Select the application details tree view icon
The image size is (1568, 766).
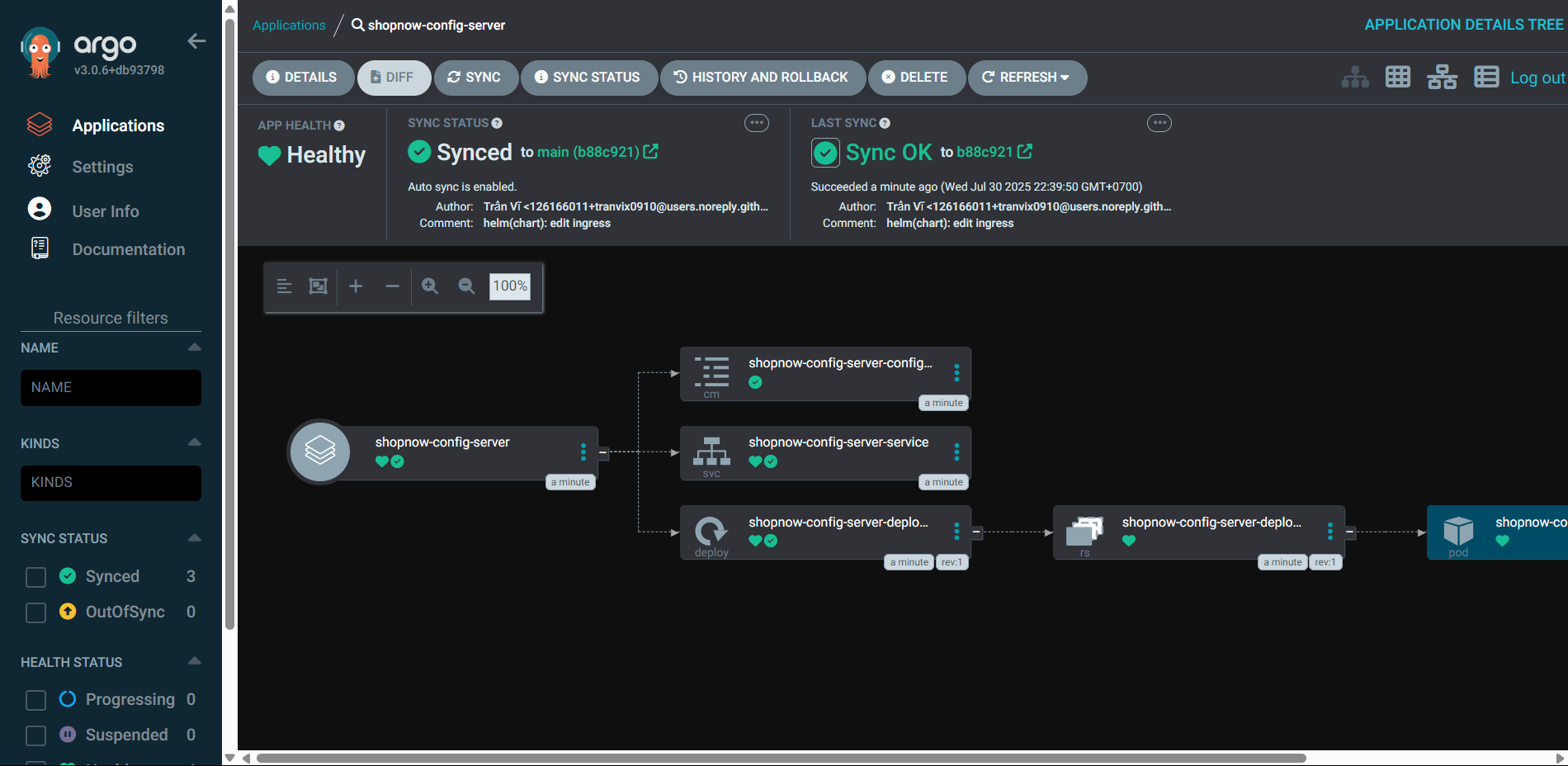coord(1355,77)
